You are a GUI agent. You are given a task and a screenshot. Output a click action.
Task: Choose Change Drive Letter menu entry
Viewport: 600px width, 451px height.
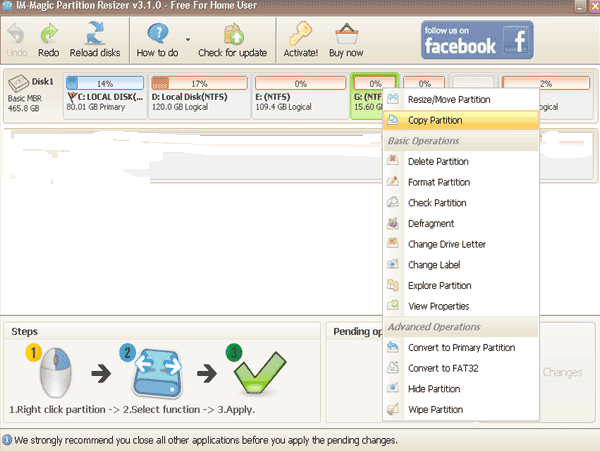461,244
